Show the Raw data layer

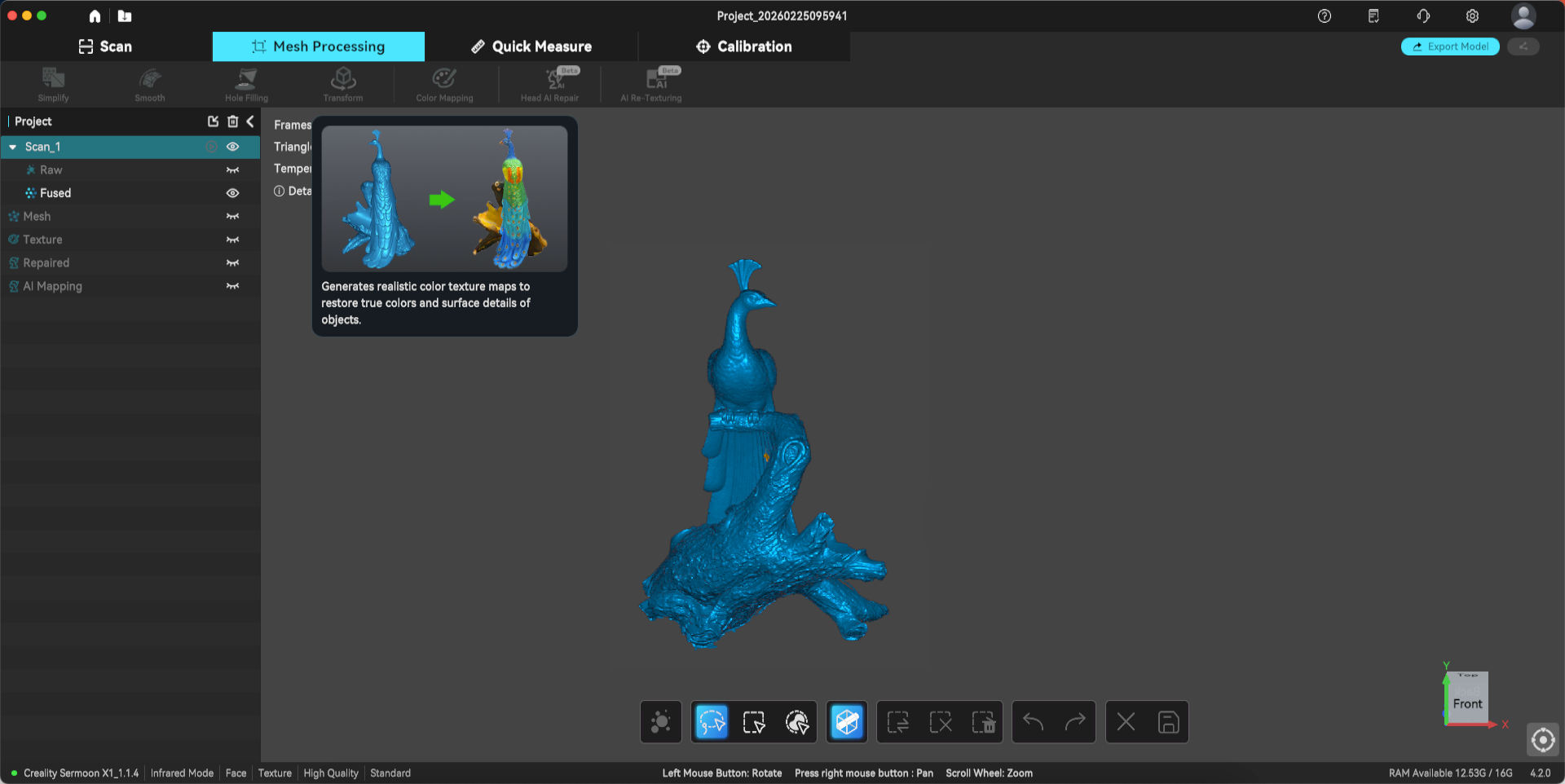click(x=232, y=170)
